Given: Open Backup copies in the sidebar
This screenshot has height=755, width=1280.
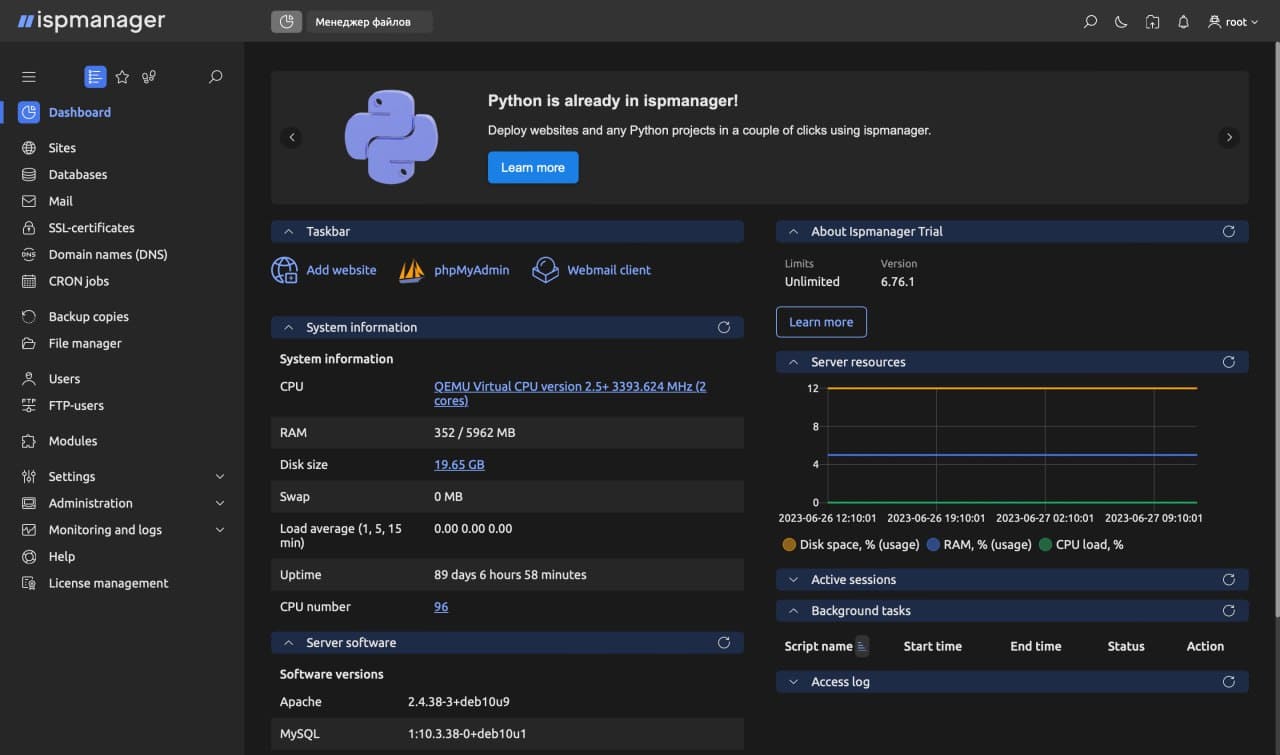Looking at the screenshot, I should click(89, 316).
